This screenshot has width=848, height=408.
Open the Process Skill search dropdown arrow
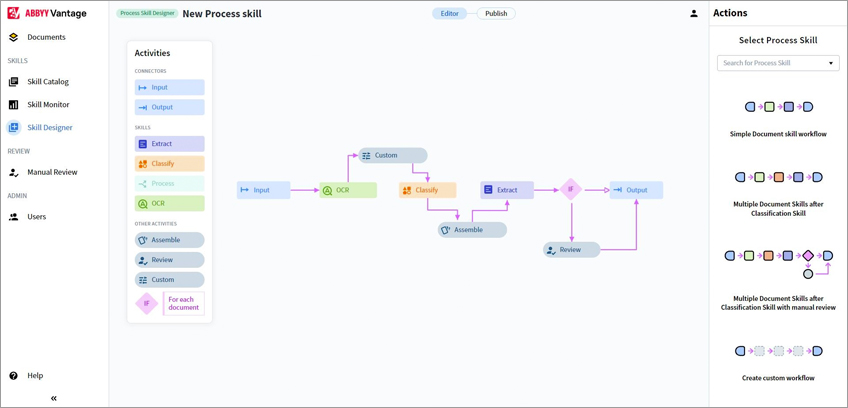(x=831, y=63)
